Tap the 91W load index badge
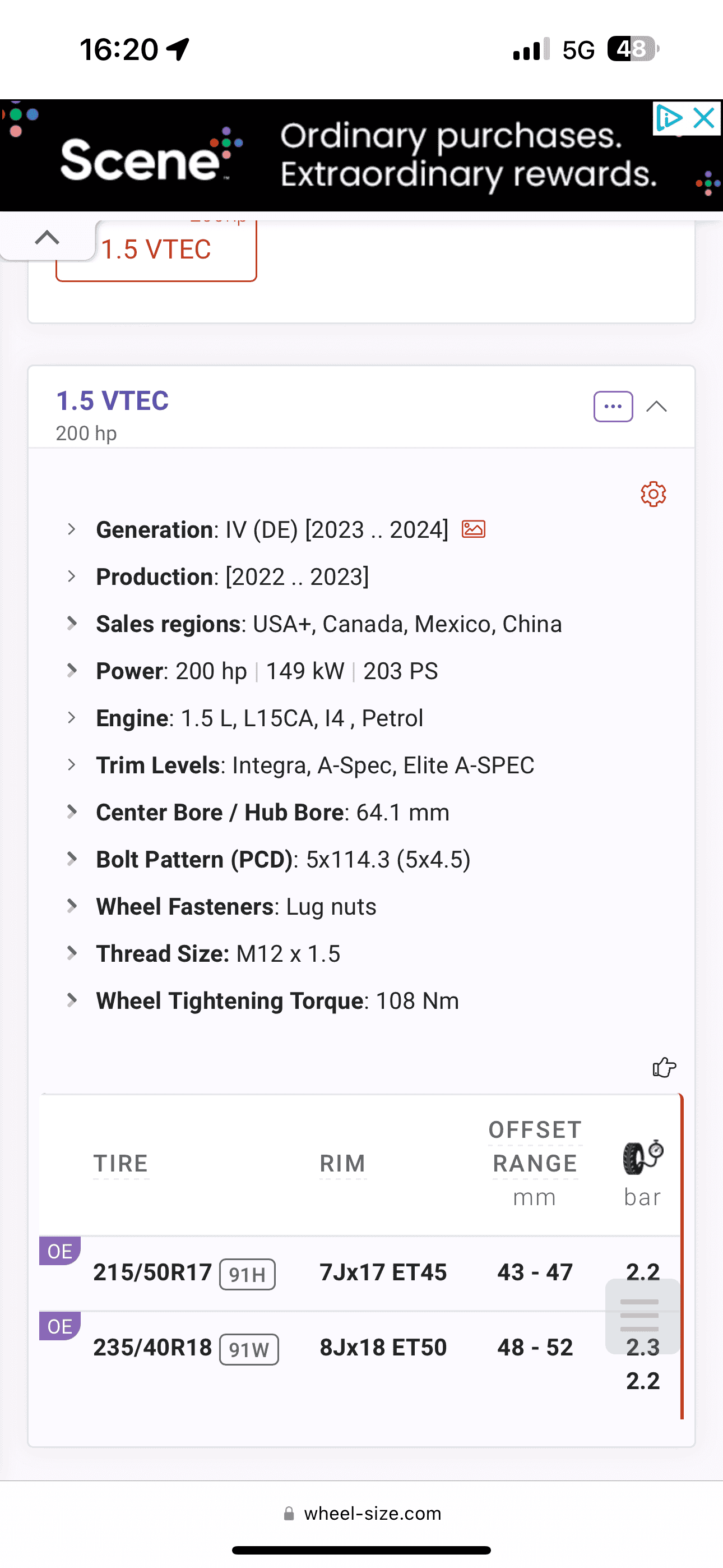Viewport: 723px width, 1568px height. click(249, 1349)
